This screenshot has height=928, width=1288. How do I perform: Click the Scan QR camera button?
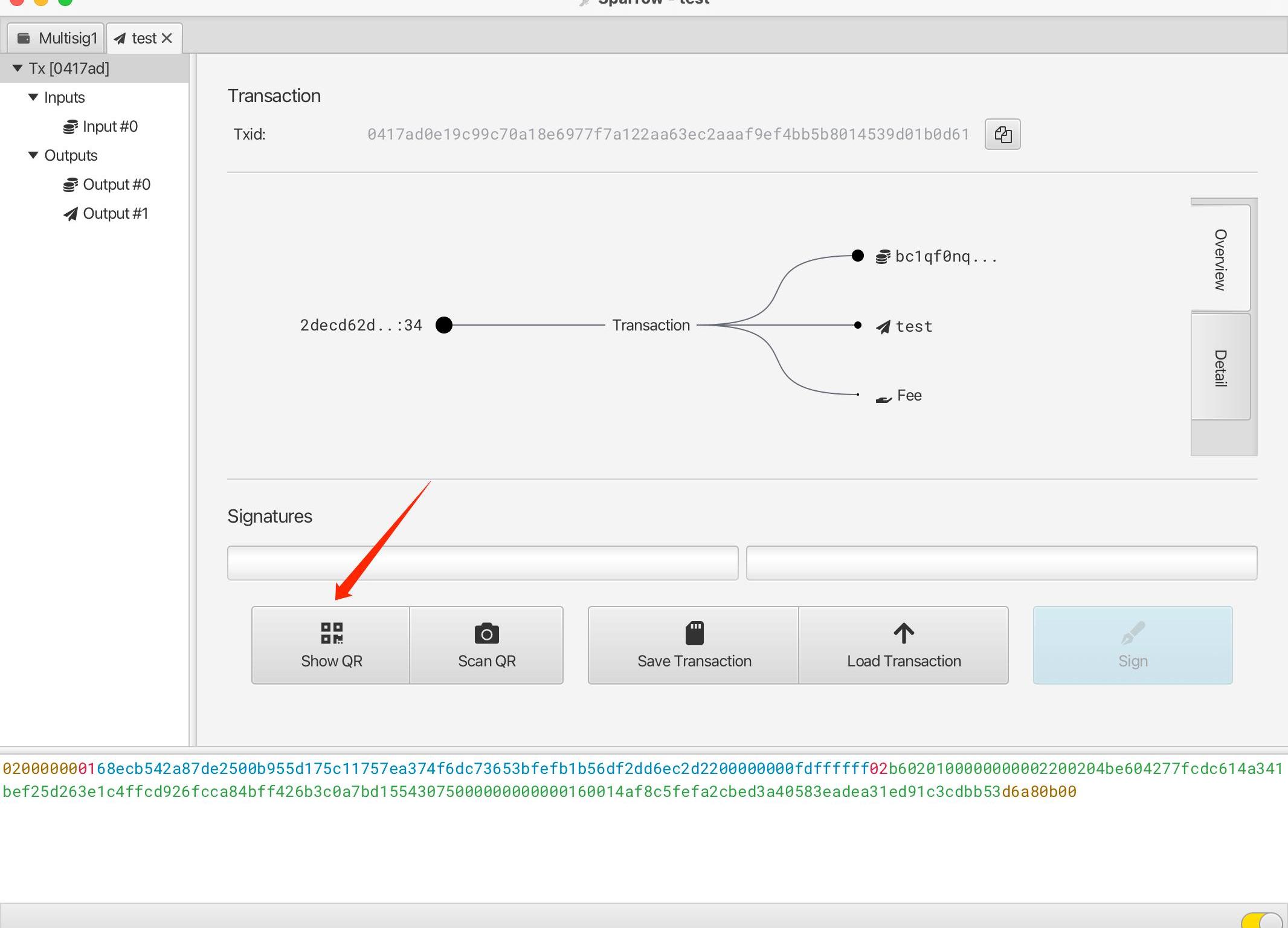click(486, 645)
